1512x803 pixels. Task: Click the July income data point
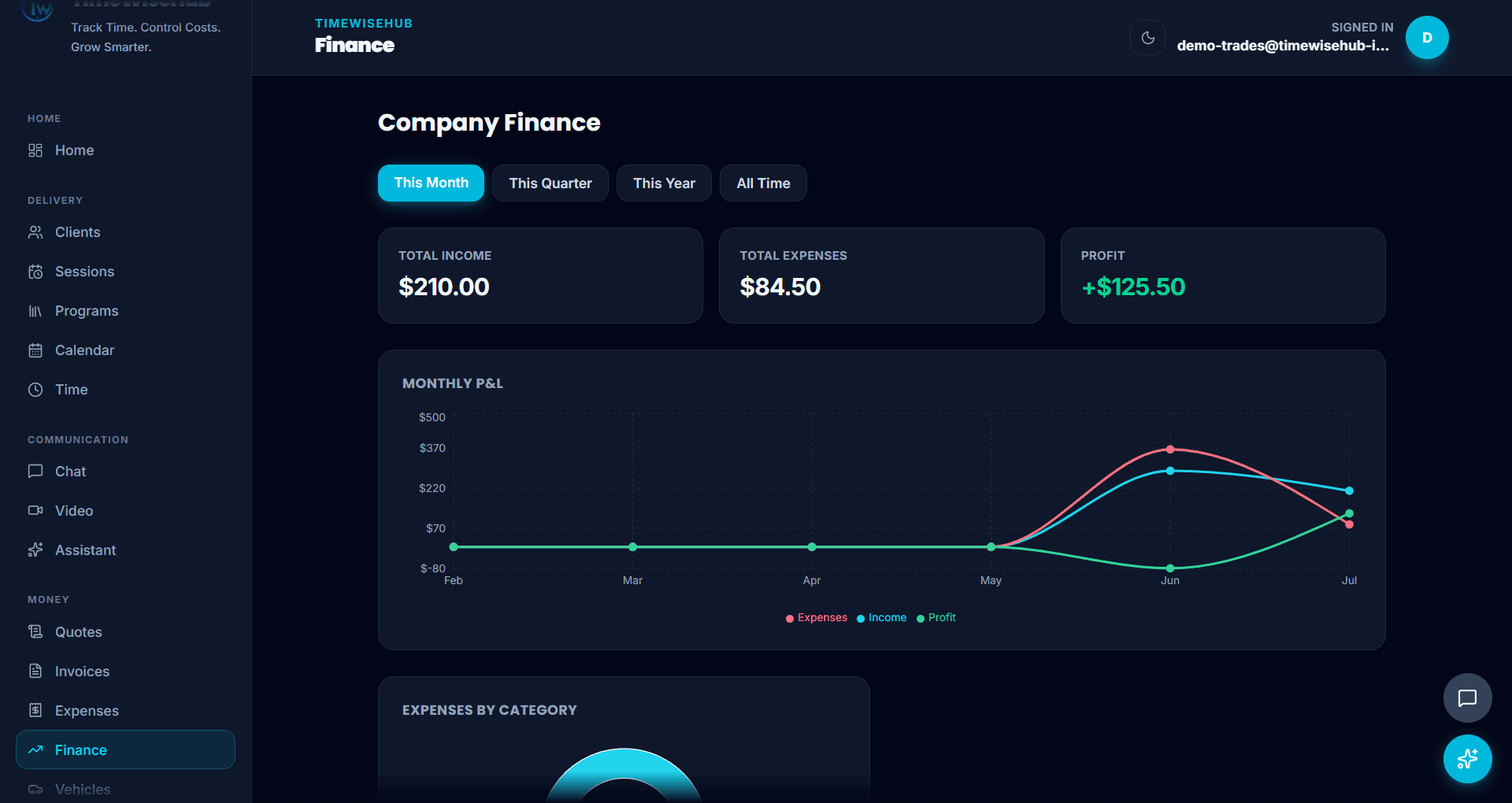pos(1349,490)
